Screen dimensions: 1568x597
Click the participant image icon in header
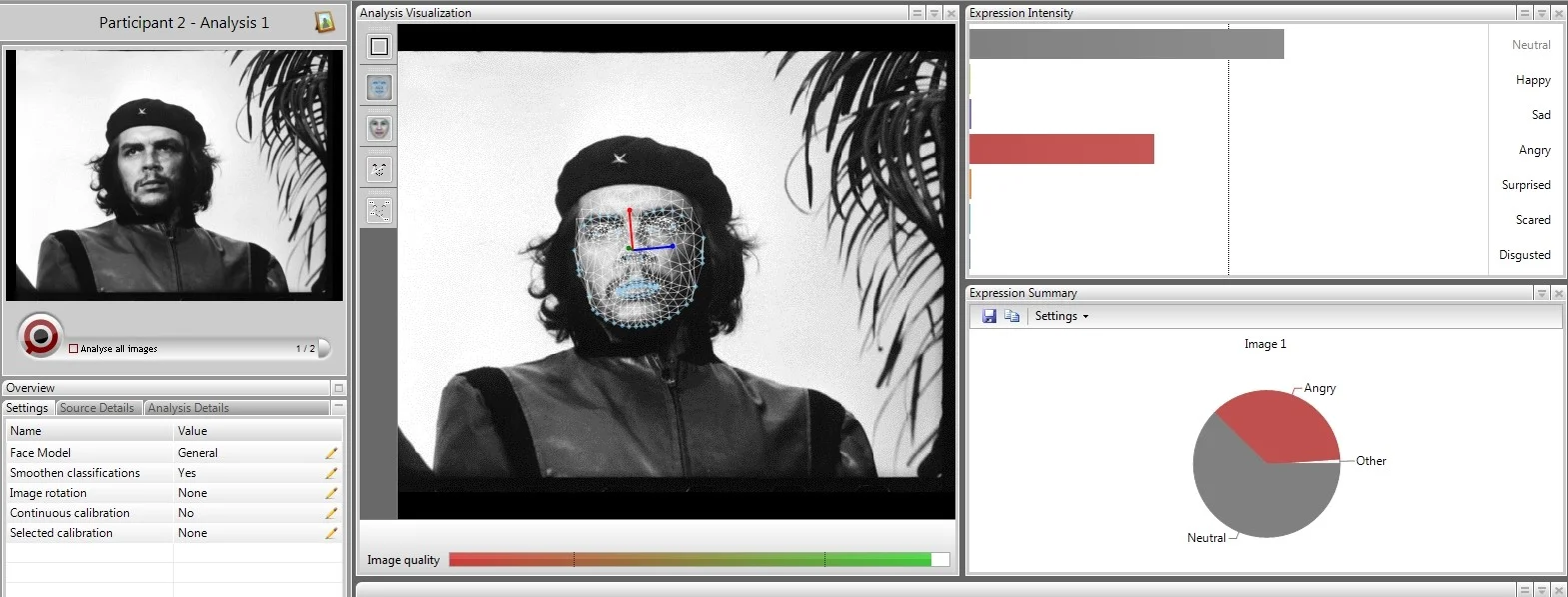coord(325,22)
